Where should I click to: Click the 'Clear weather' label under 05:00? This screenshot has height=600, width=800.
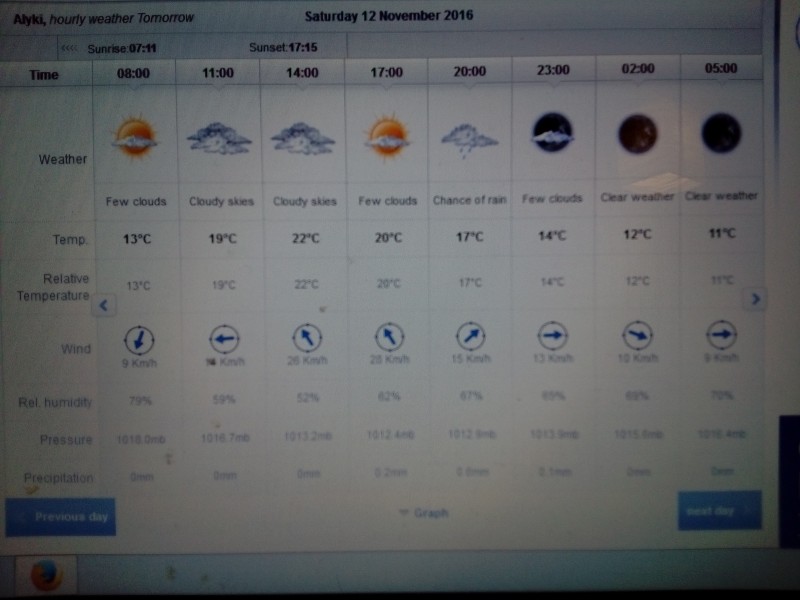(721, 196)
